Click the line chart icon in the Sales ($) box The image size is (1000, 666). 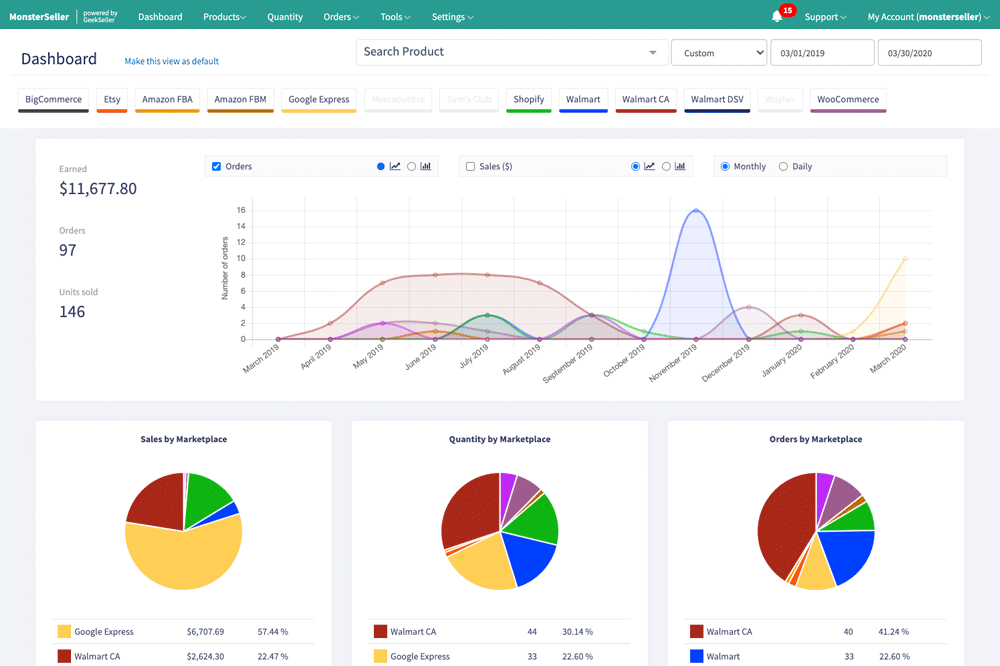649,166
